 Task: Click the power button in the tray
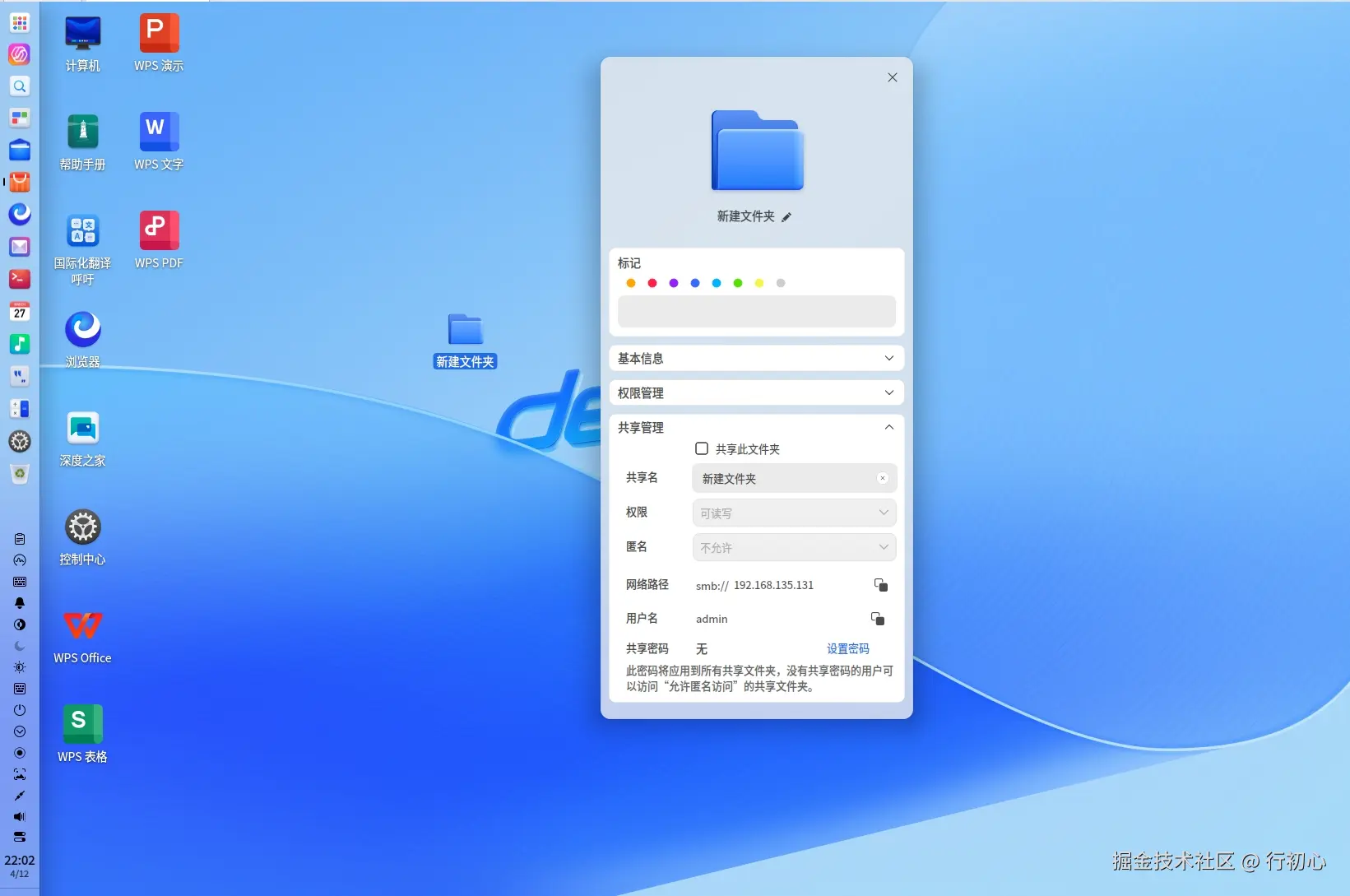tap(20, 710)
